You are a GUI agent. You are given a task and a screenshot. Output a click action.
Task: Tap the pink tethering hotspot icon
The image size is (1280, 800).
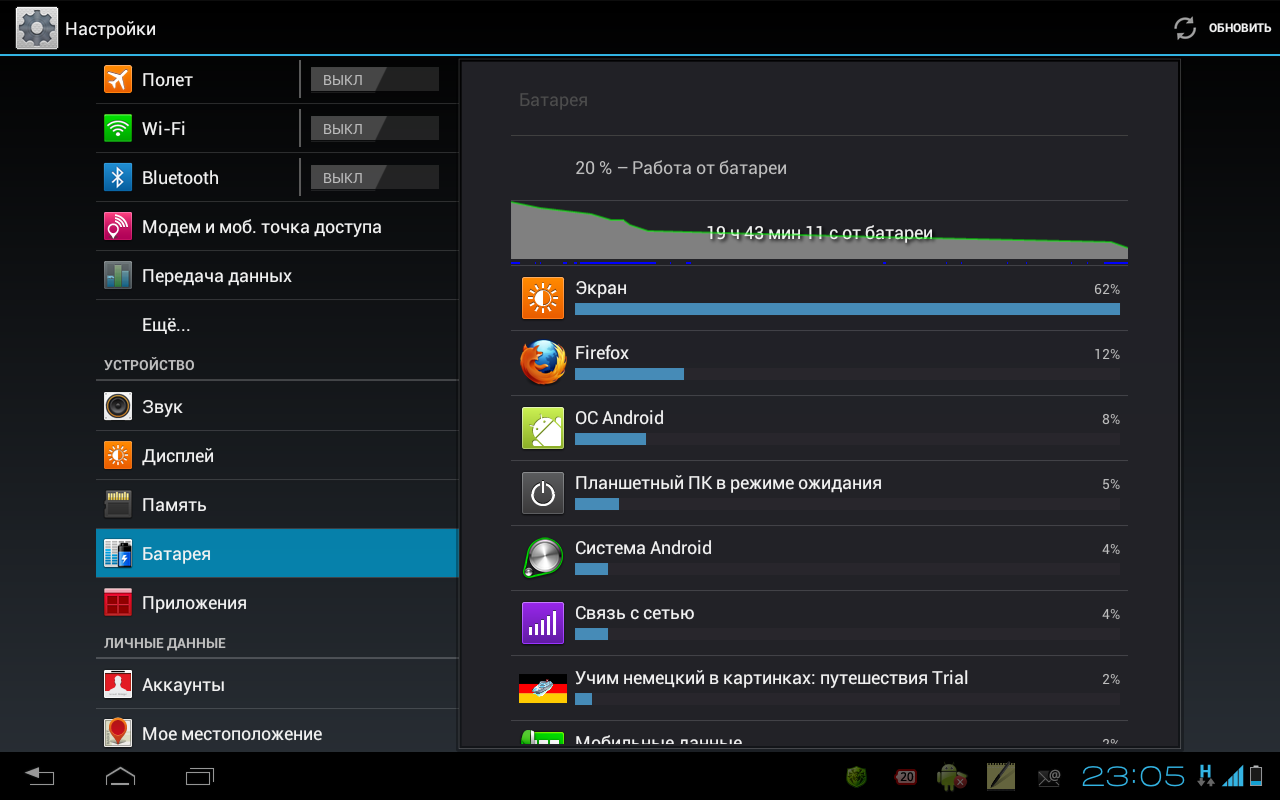118,226
